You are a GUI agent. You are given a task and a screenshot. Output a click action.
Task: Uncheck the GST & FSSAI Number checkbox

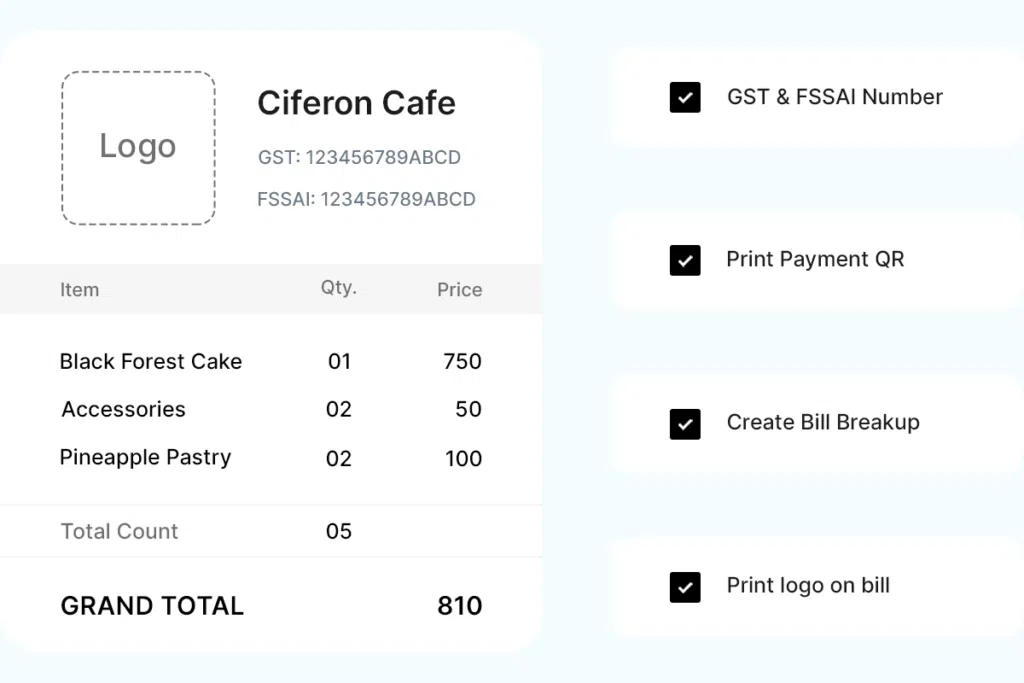coord(685,98)
